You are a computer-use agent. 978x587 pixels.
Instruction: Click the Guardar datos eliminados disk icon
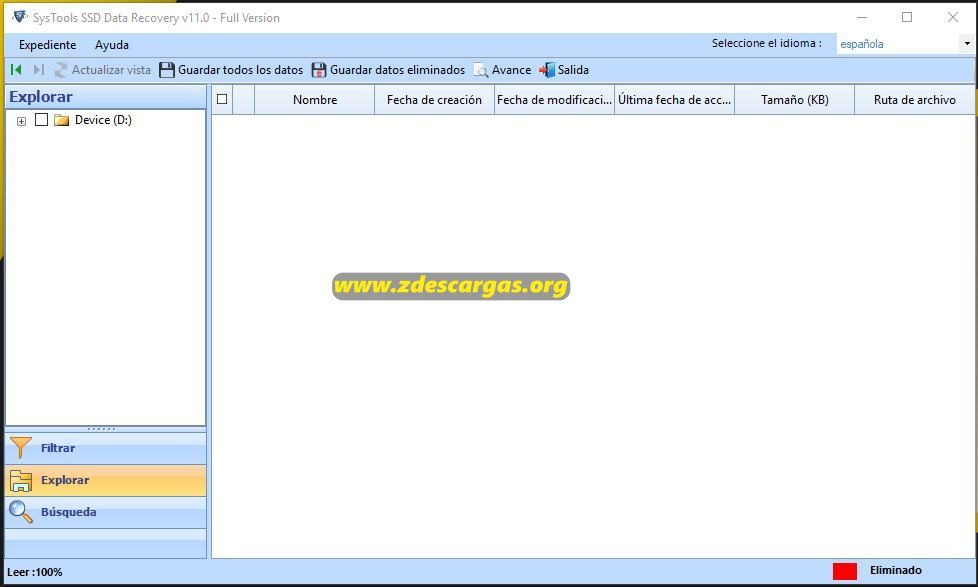(x=319, y=70)
